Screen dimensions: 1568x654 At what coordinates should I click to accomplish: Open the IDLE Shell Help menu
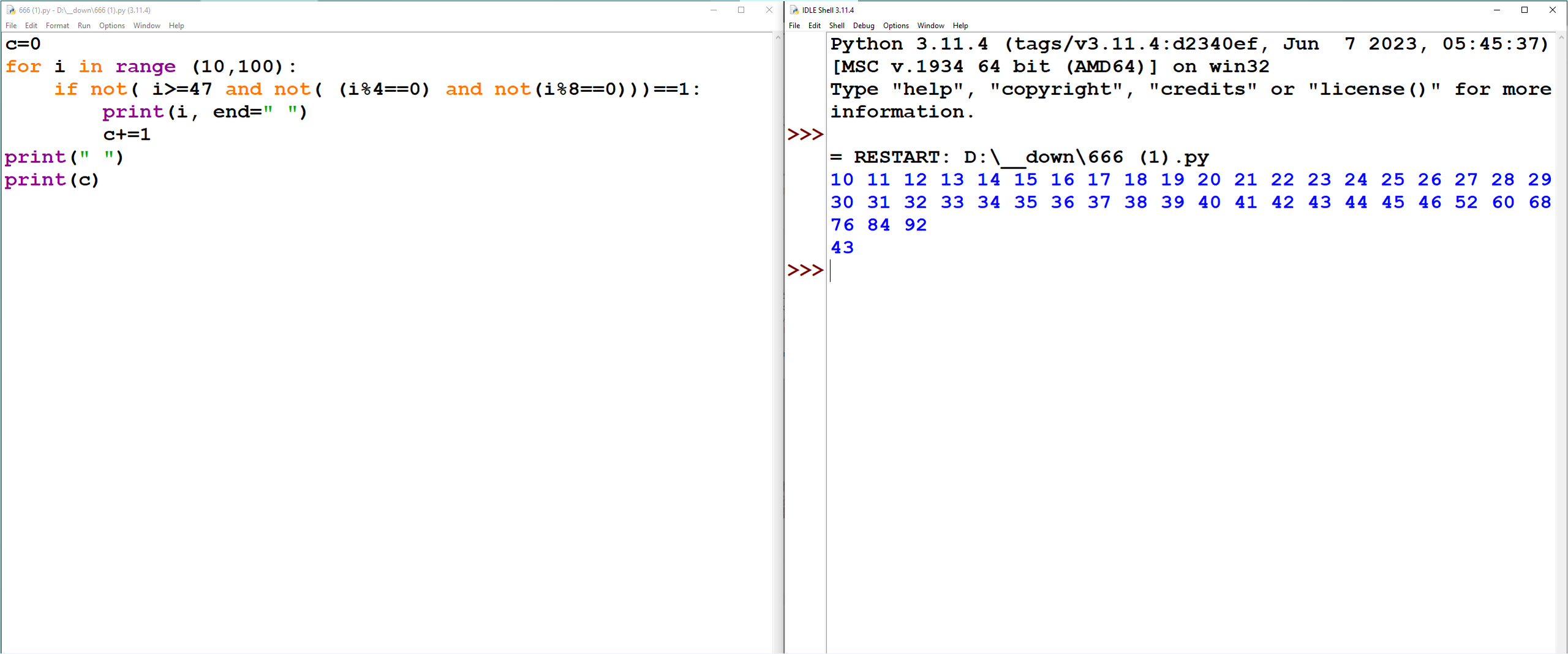tap(960, 26)
